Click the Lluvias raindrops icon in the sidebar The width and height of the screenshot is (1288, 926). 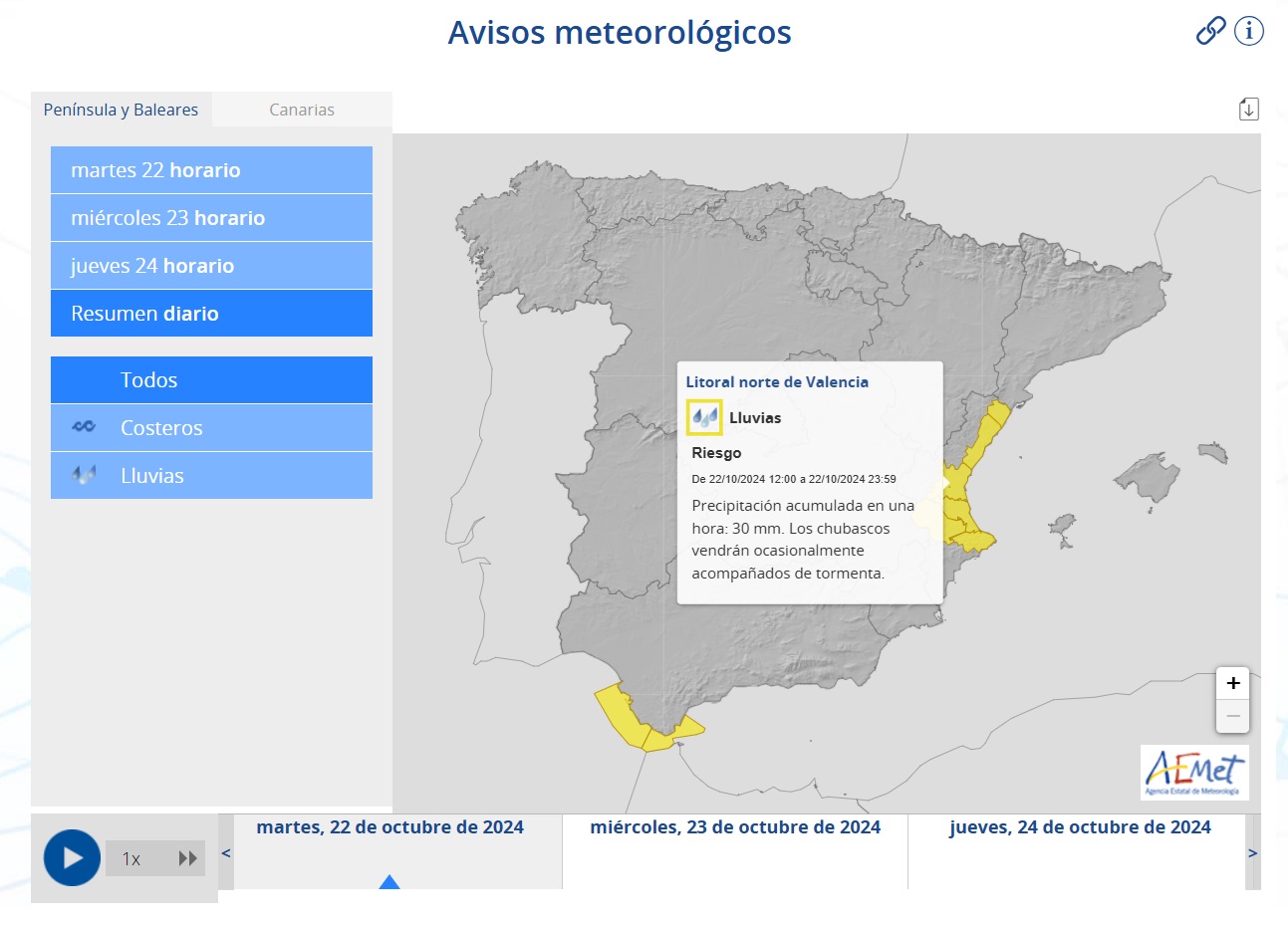85,475
